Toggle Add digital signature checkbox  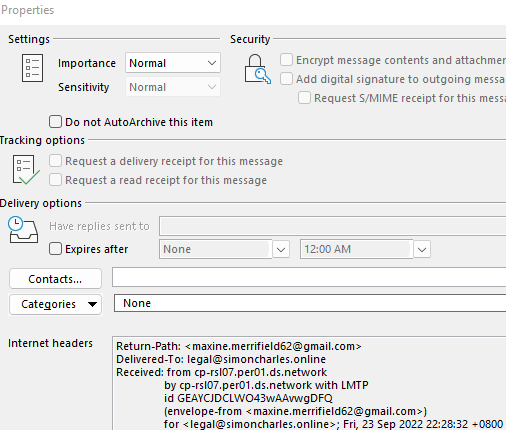point(286,79)
